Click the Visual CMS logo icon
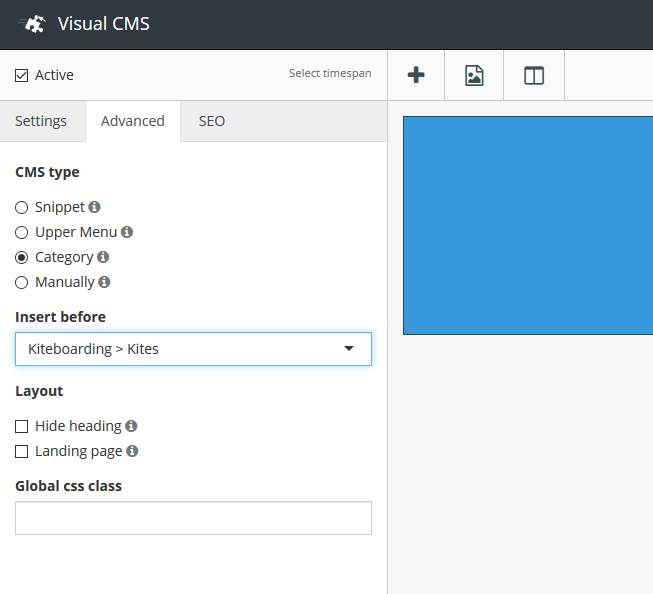The width and height of the screenshot is (653, 594). pos(33,24)
